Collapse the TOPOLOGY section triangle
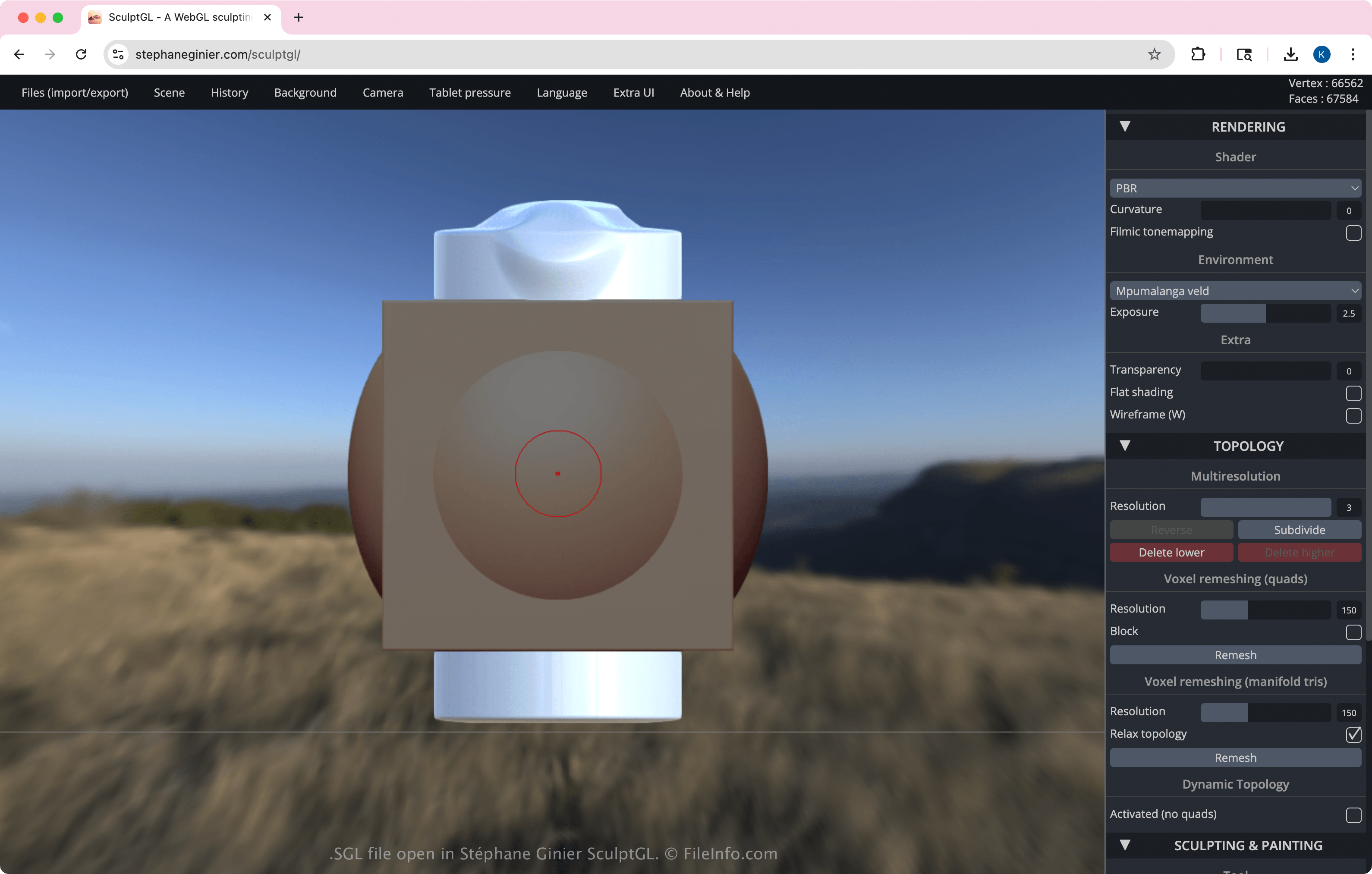Screen dimensions: 1372x874 pos(1124,446)
